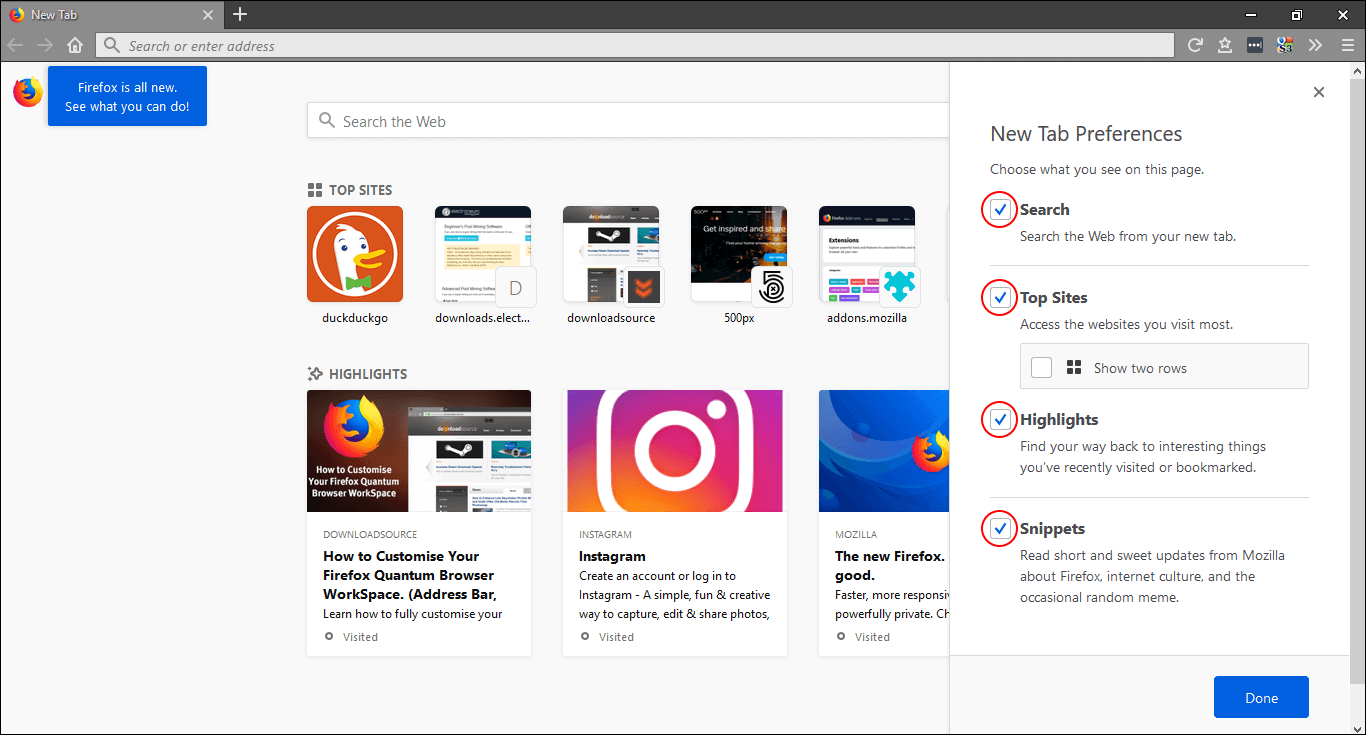Enable the Show two rows checkbox

point(1041,367)
